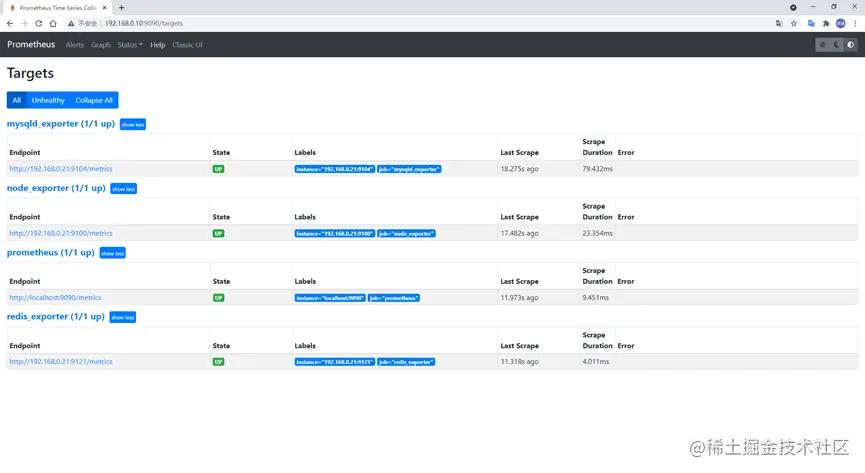Viewport: 865px width, 473px height.
Task: Open the Help link in navbar
Action: pyautogui.click(x=158, y=45)
